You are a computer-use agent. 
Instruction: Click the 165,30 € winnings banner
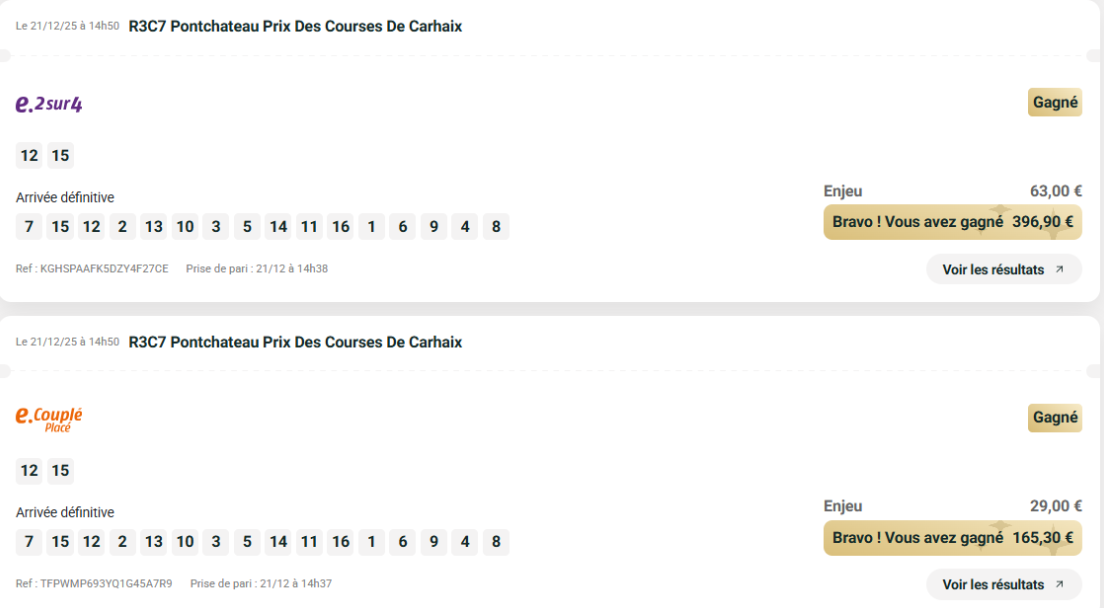pos(952,538)
